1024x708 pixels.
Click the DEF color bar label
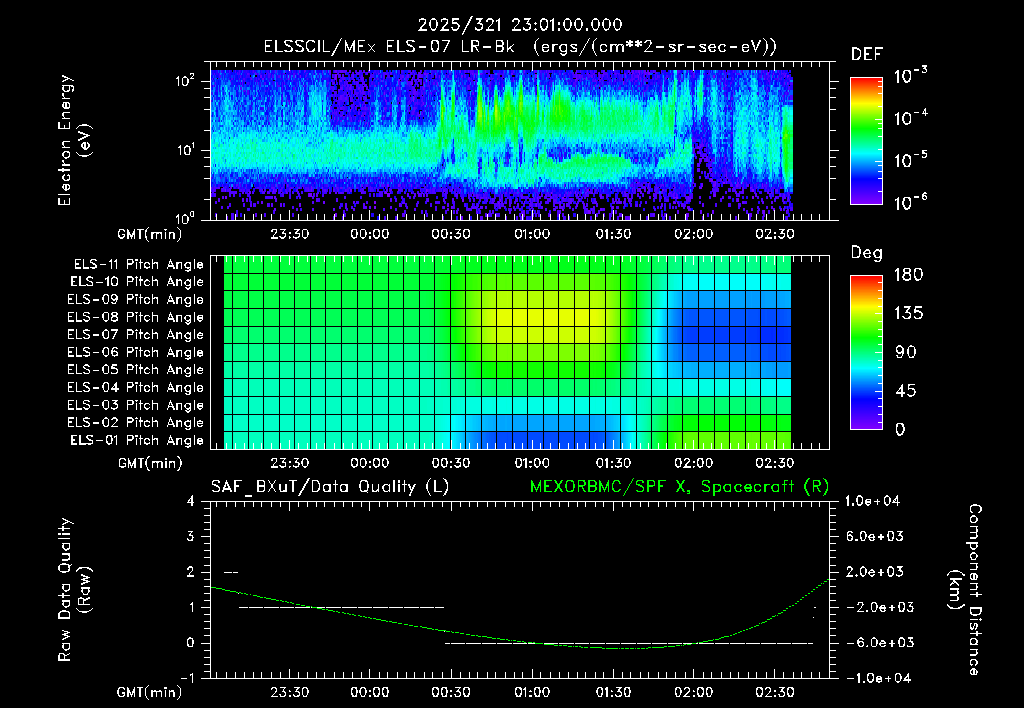(867, 55)
